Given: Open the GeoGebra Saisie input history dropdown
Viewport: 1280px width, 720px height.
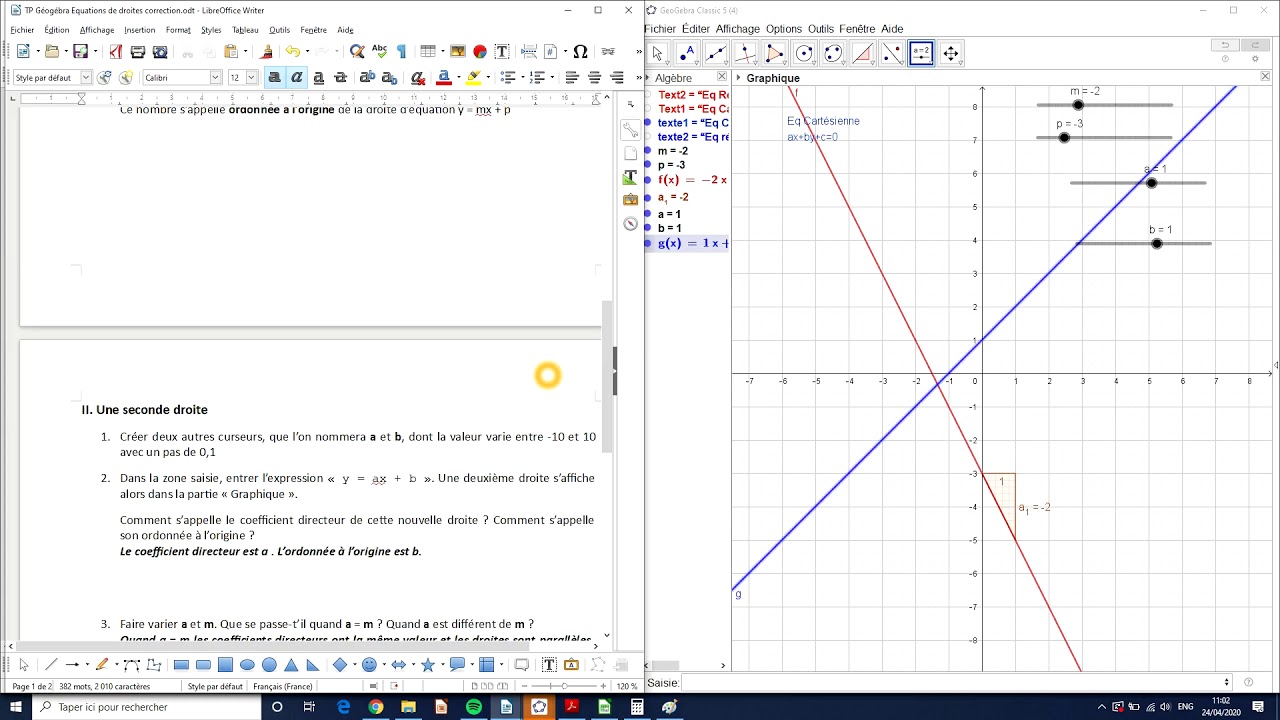Looking at the screenshot, I should [x=1226, y=683].
